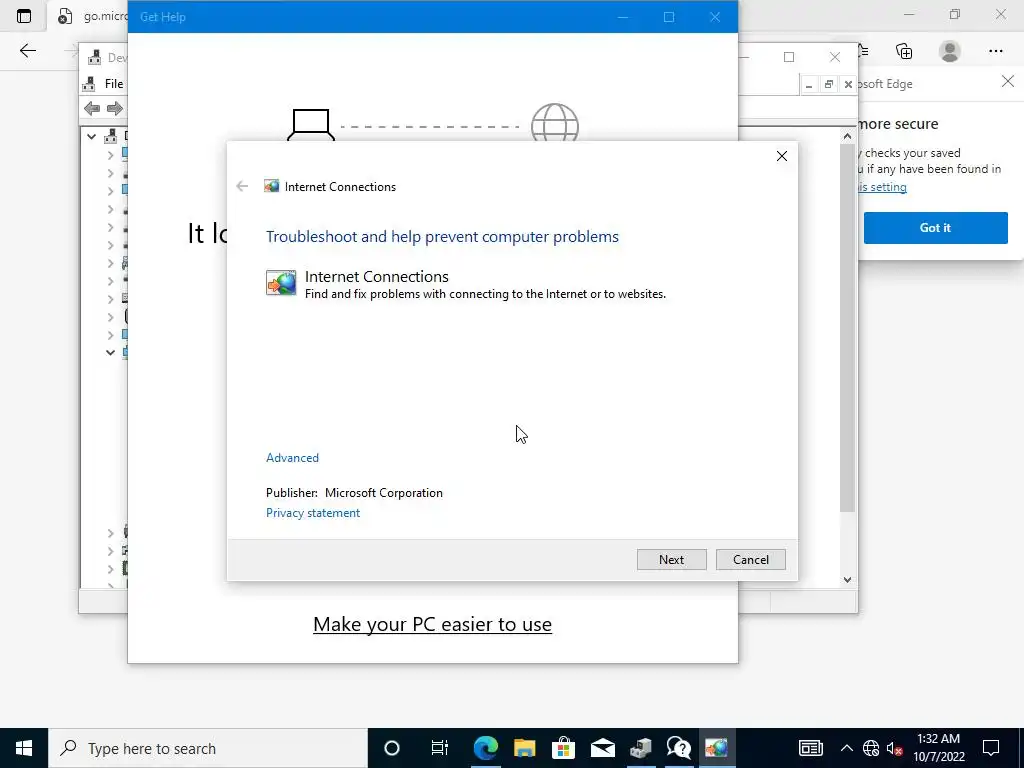The width and height of the screenshot is (1024, 768).
Task: Open the File menu in Device Manager
Action: click(x=114, y=84)
